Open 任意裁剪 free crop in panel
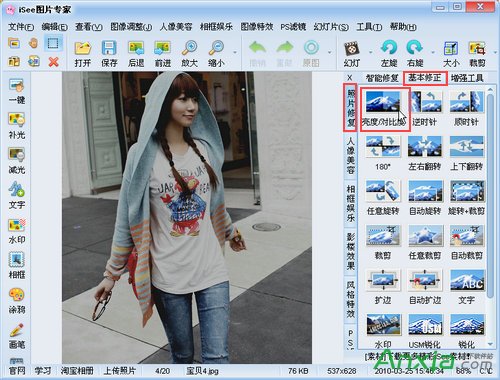Image resolution: width=500 pixels, height=380 pixels. (x=425, y=242)
